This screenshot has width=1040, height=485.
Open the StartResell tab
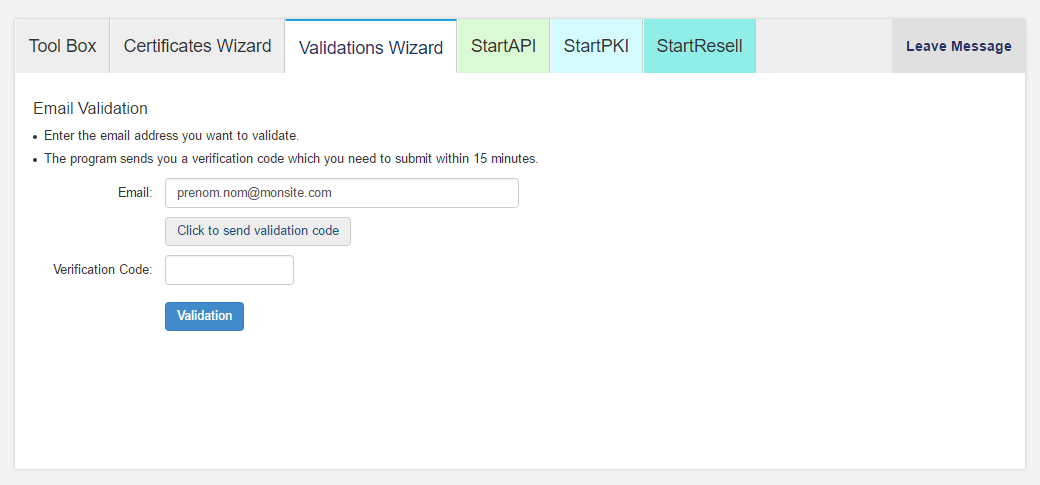point(700,46)
